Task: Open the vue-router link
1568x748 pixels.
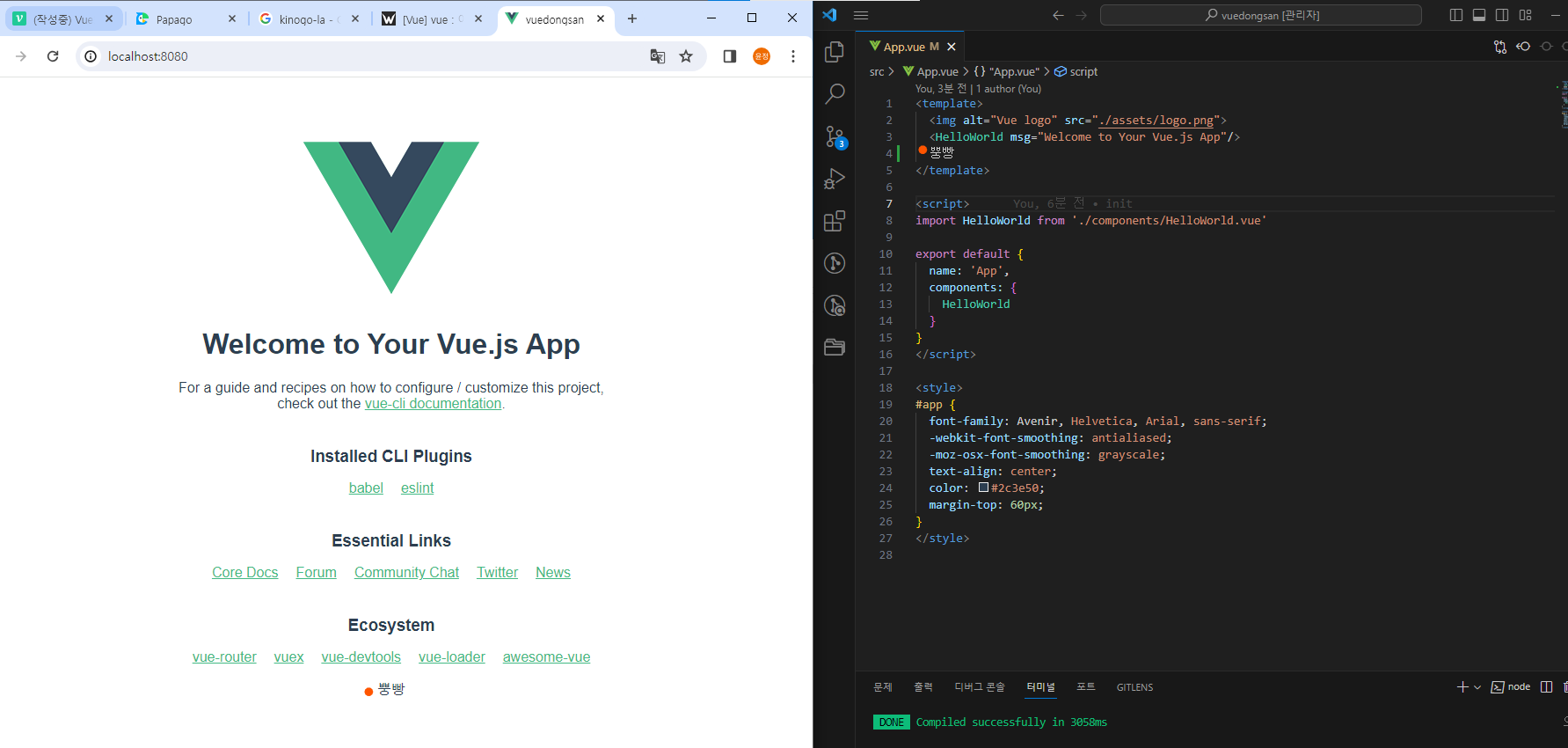Action: point(225,657)
